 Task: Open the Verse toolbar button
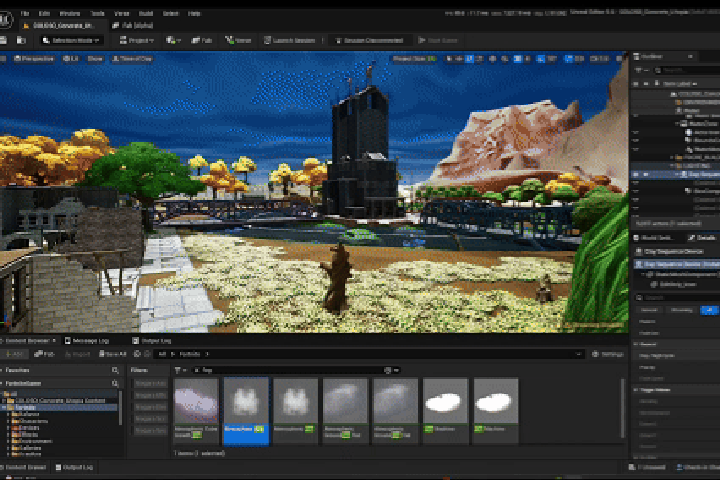238,40
